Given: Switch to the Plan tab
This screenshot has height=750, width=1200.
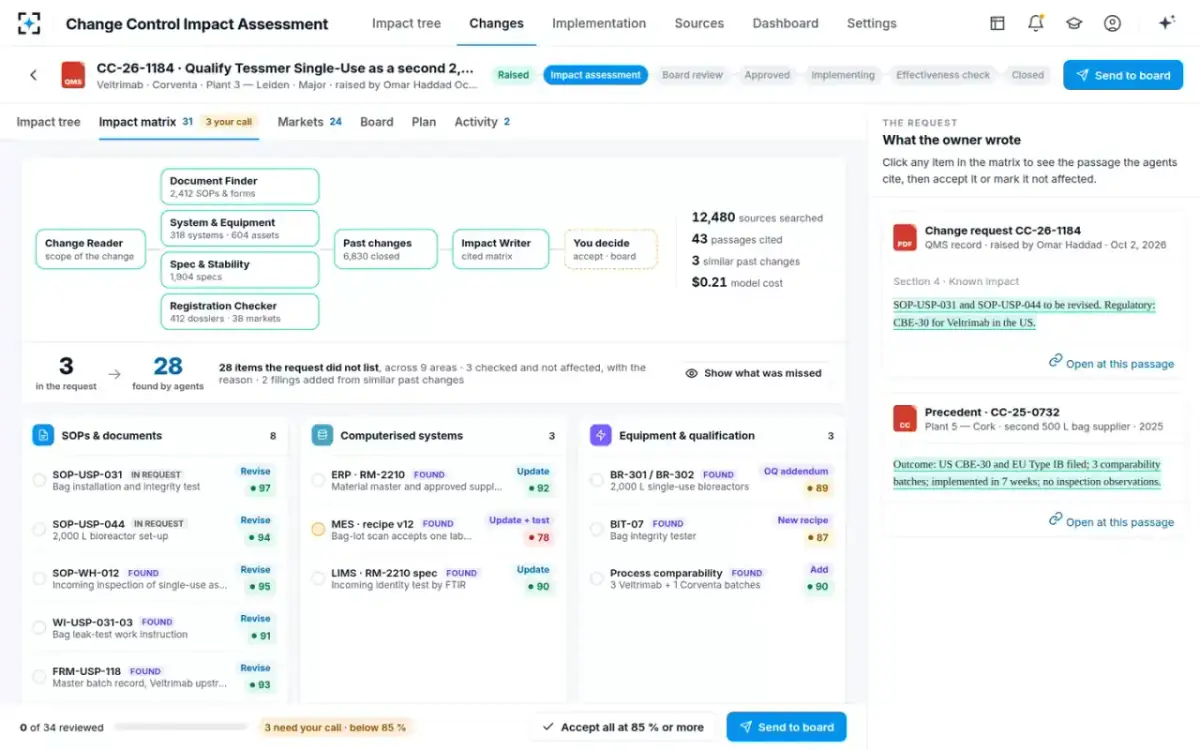Looking at the screenshot, I should [424, 122].
